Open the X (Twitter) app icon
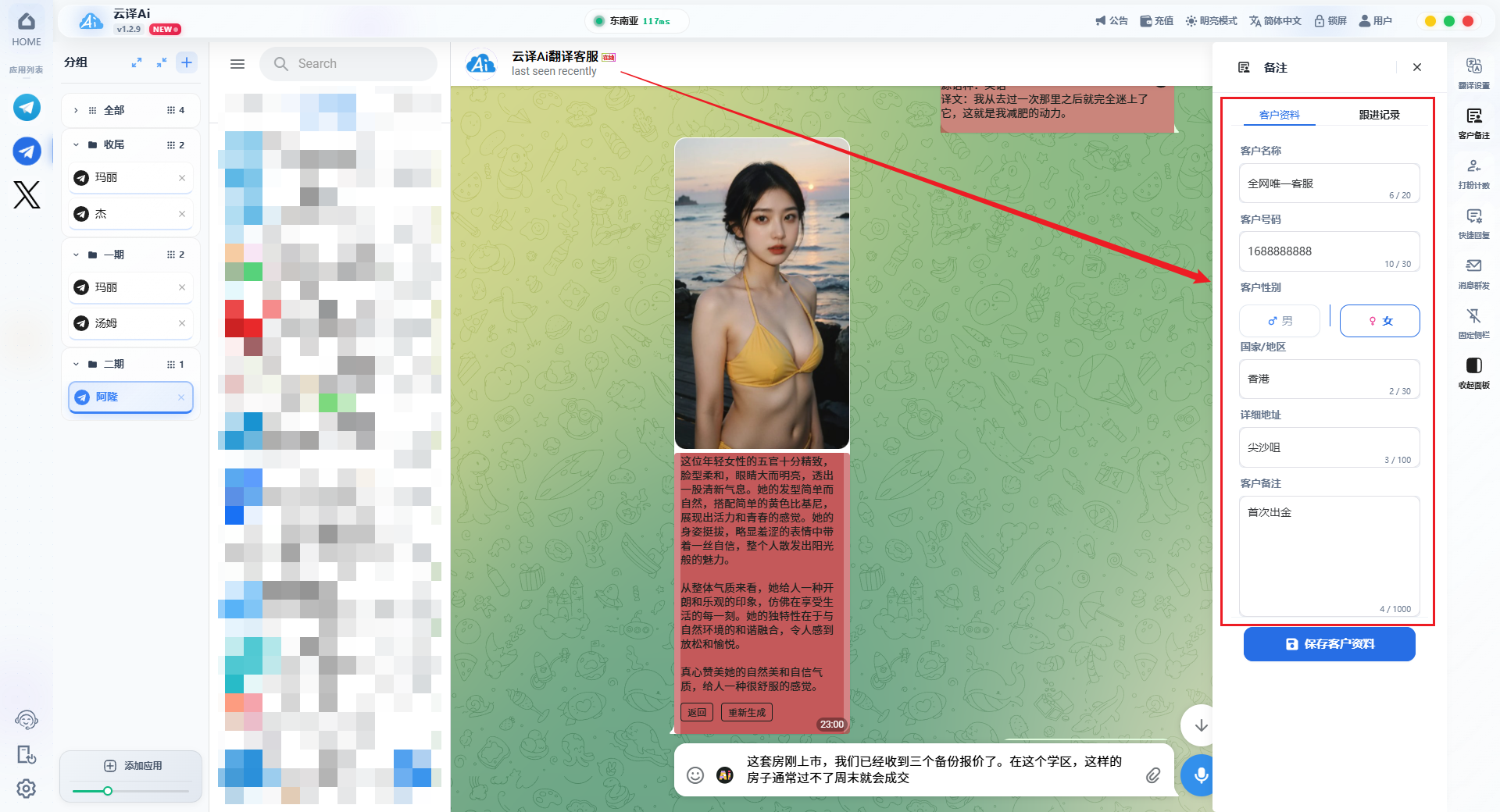Screen dimensions: 1500x812 point(27,194)
